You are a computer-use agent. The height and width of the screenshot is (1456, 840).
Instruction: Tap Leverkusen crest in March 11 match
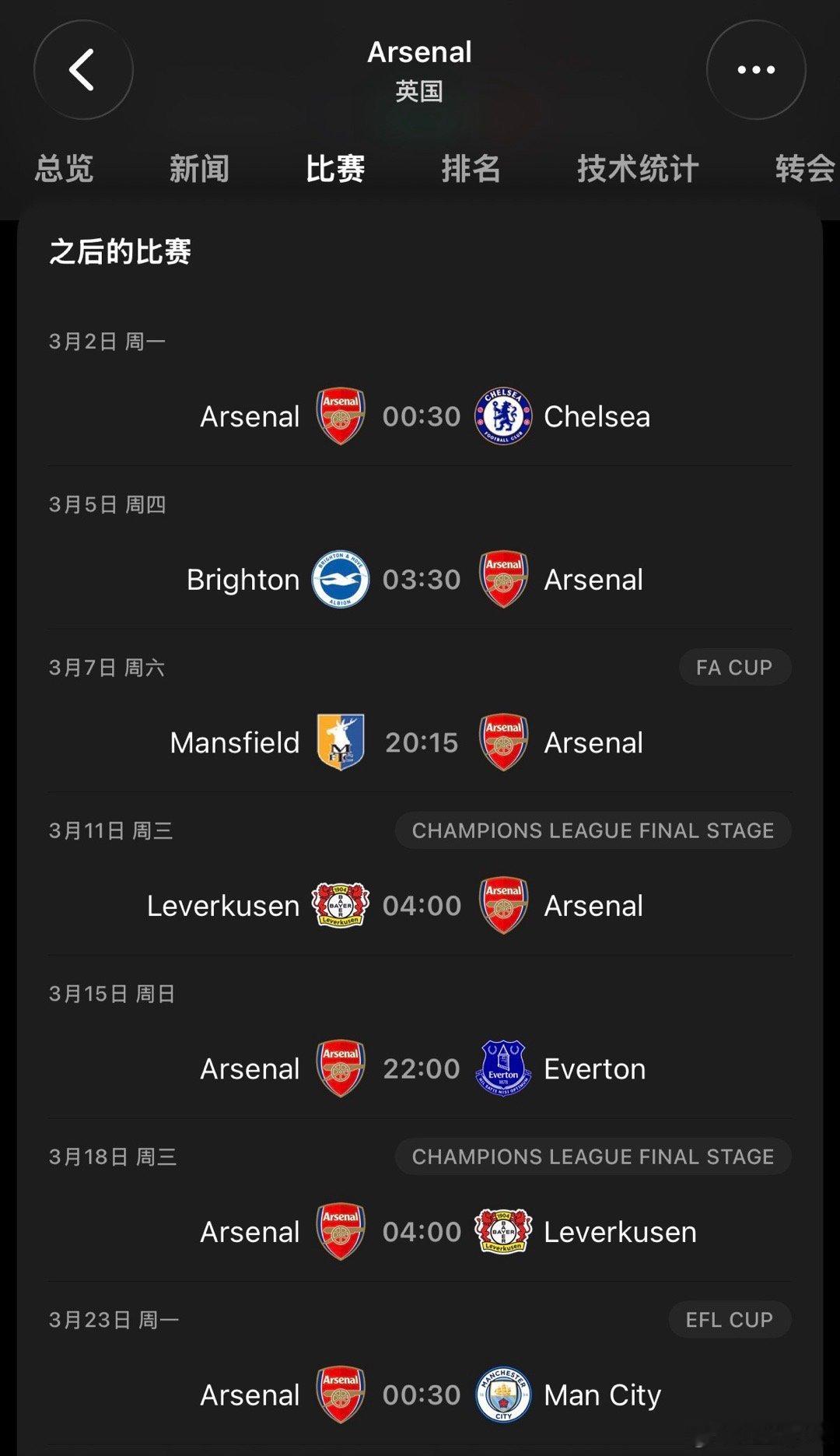[x=340, y=905]
